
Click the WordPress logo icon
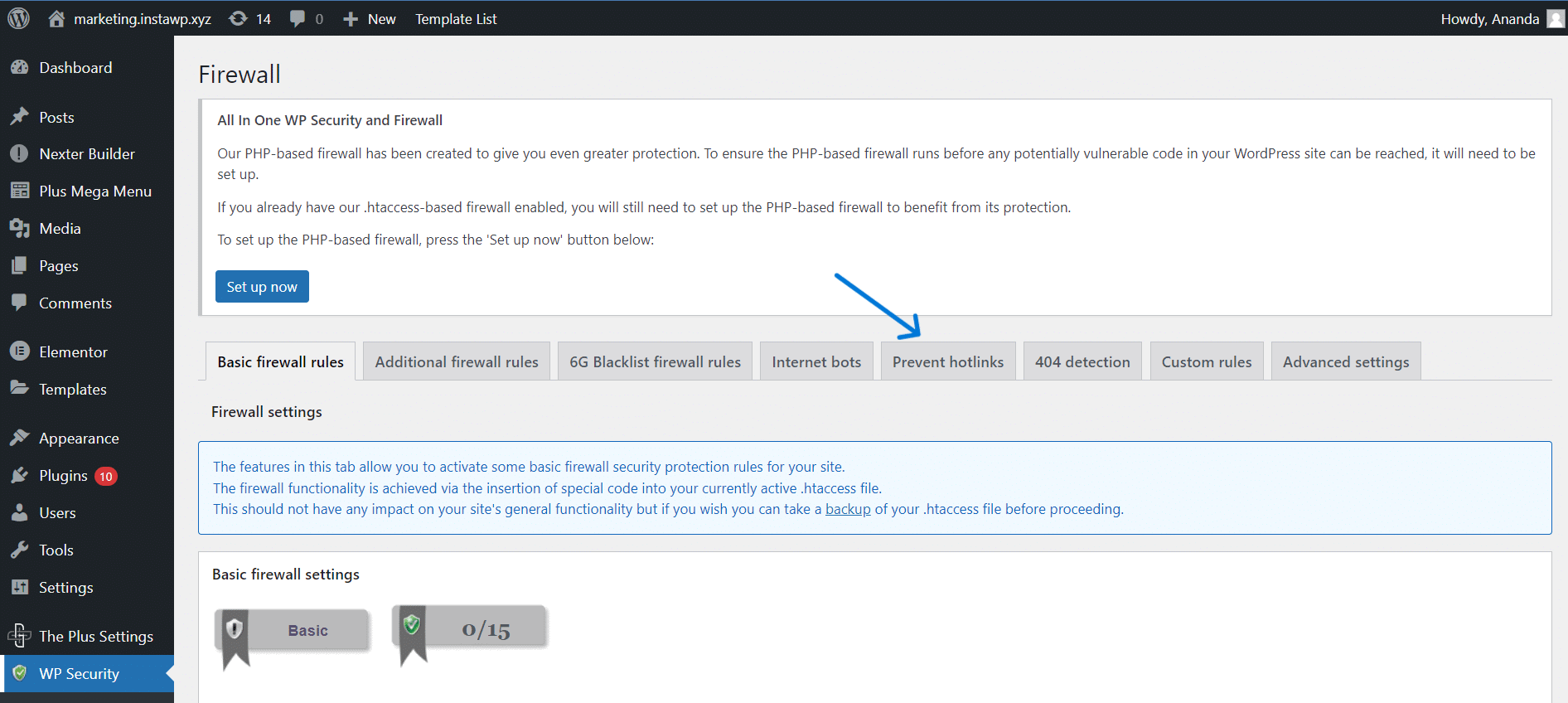18,18
